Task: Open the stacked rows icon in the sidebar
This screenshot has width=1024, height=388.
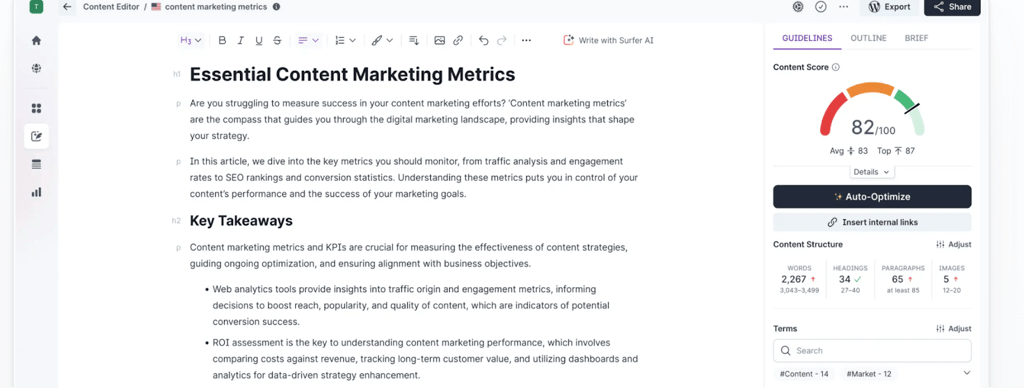Action: [x=37, y=165]
